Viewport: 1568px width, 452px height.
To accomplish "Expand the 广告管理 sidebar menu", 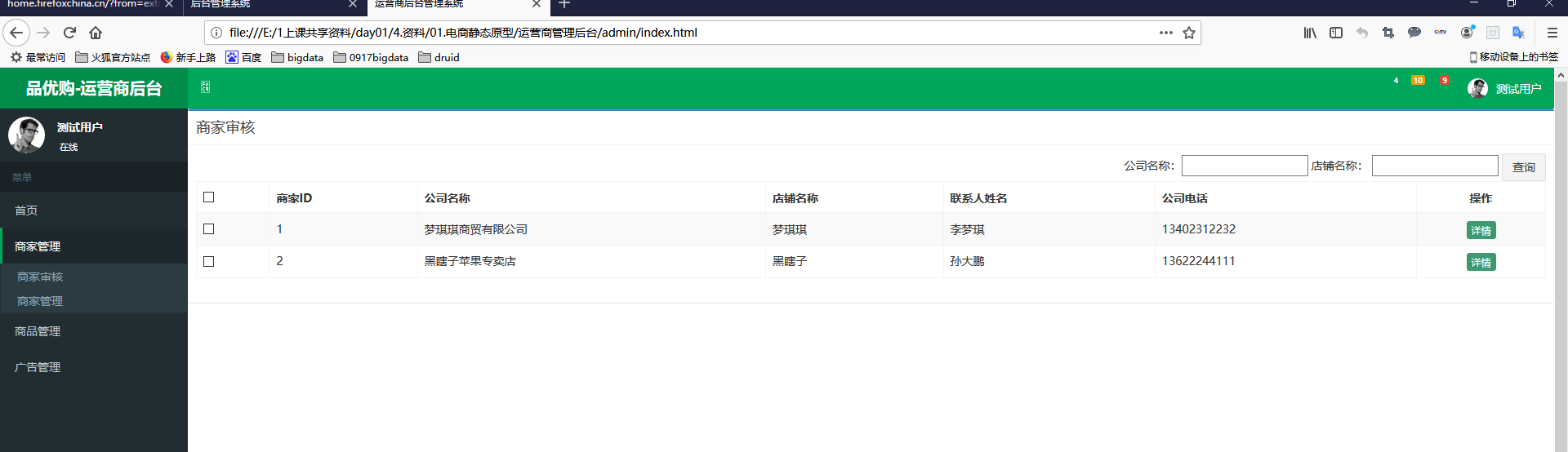I will coord(94,367).
